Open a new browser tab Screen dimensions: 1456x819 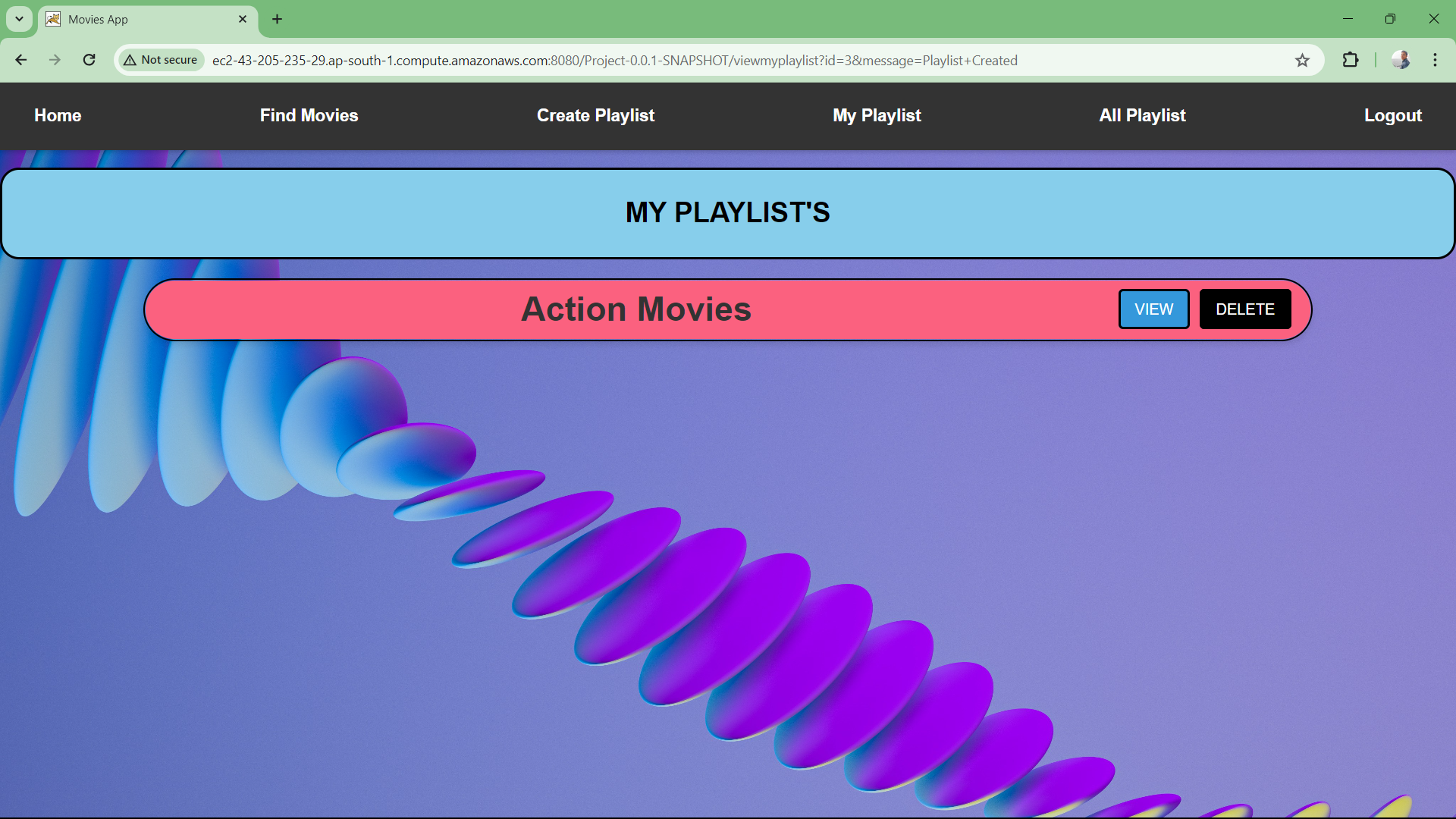(278, 19)
